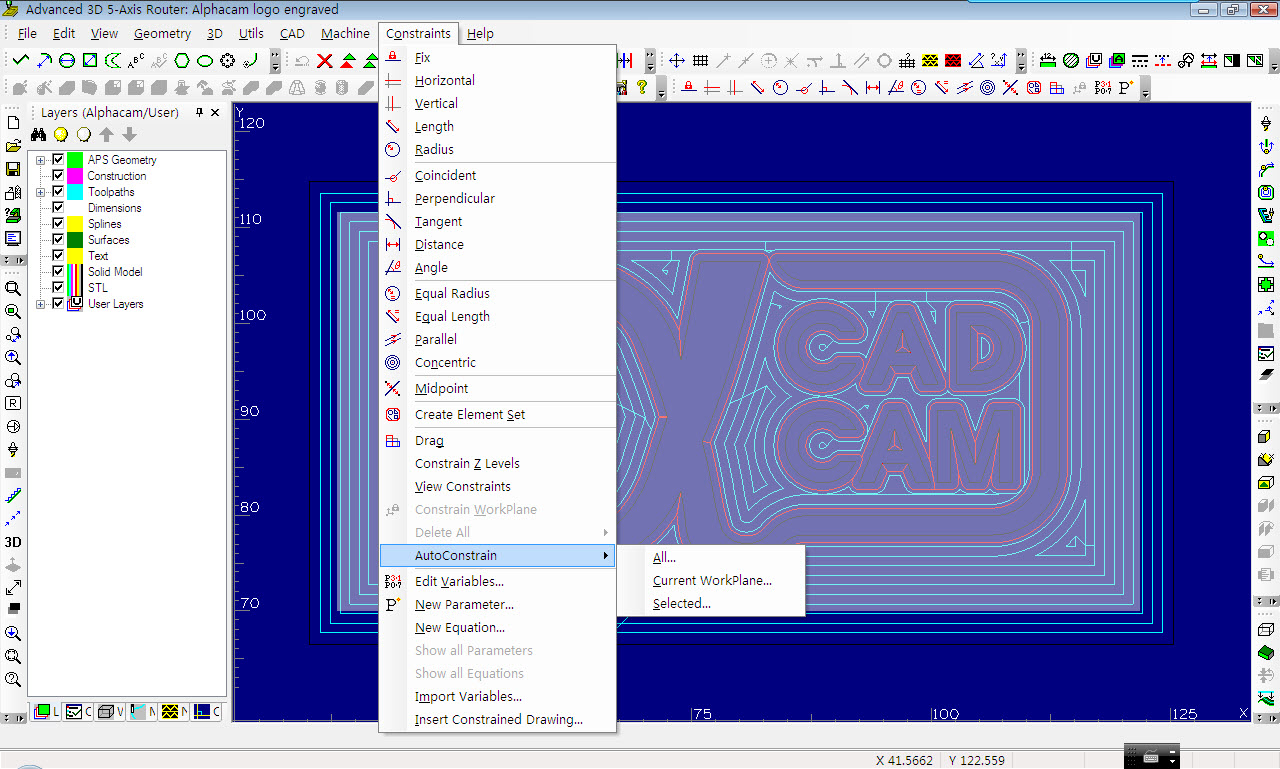Image resolution: width=1280 pixels, height=769 pixels.
Task: Close the Layers panel
Action: click(215, 113)
